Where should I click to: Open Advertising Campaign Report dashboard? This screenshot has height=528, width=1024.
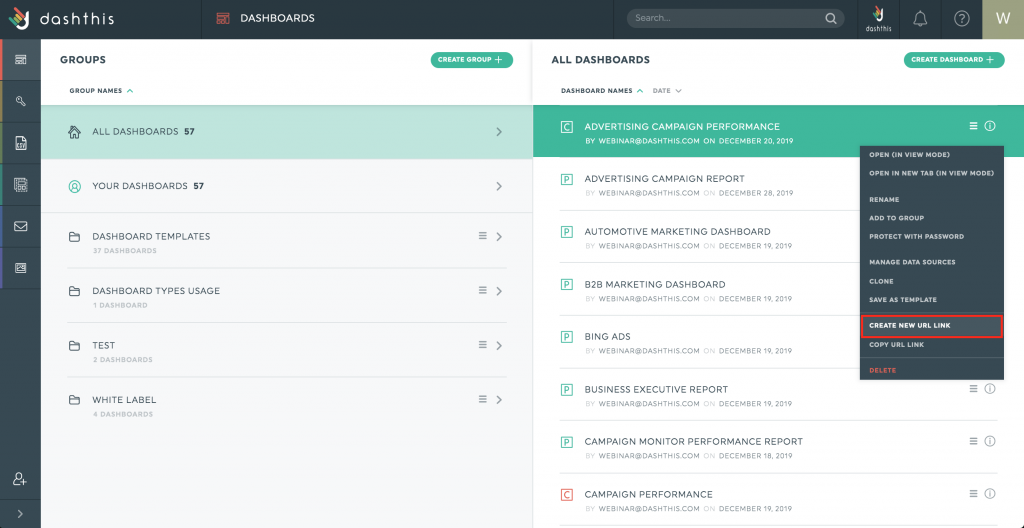[x=664, y=178]
